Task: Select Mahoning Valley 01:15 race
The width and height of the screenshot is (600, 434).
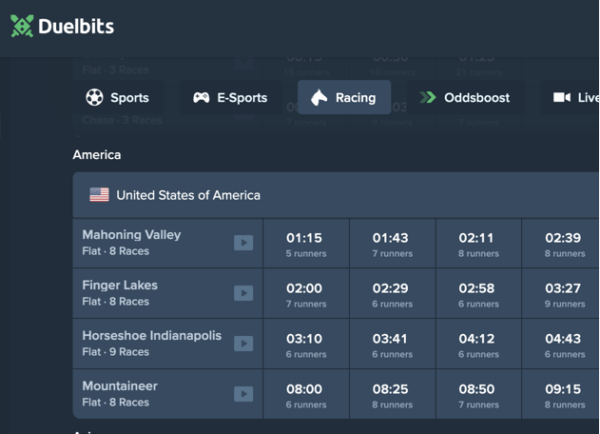Action: tap(305, 244)
